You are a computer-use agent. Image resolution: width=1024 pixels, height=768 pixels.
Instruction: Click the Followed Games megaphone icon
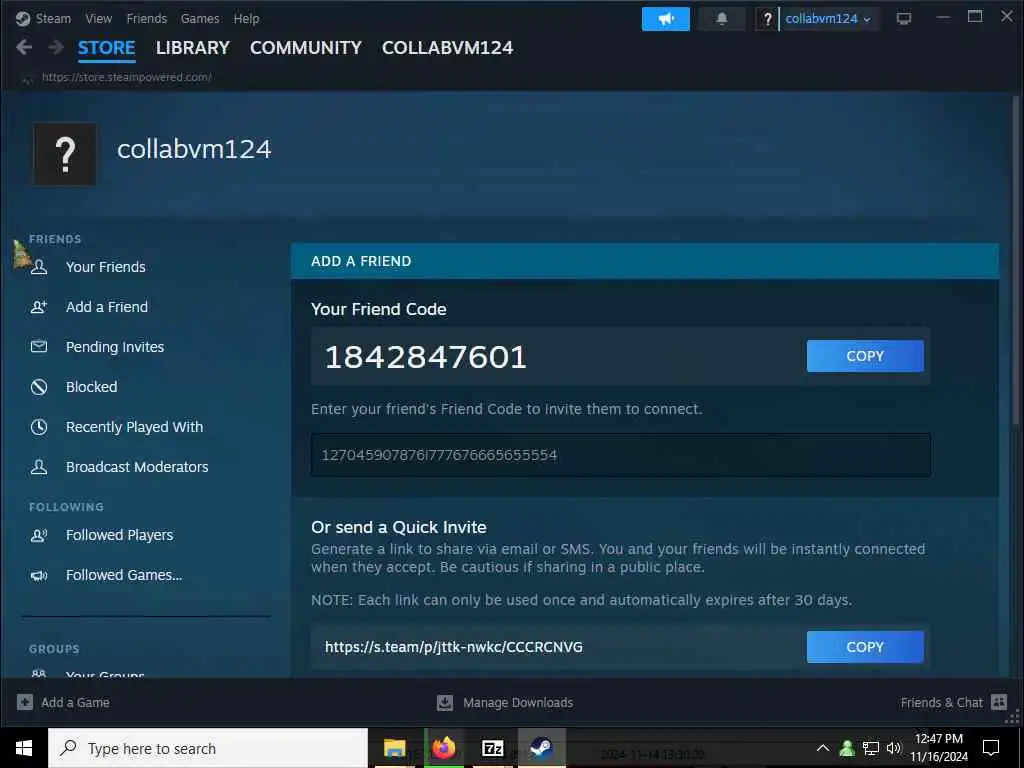pyautogui.click(x=39, y=575)
